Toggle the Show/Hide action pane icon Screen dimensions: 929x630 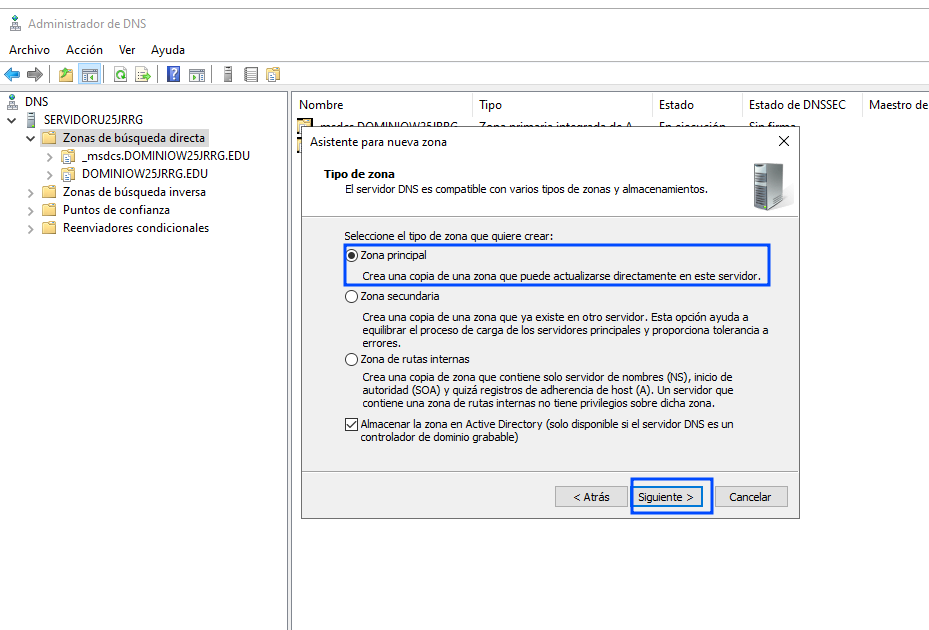pos(197,75)
